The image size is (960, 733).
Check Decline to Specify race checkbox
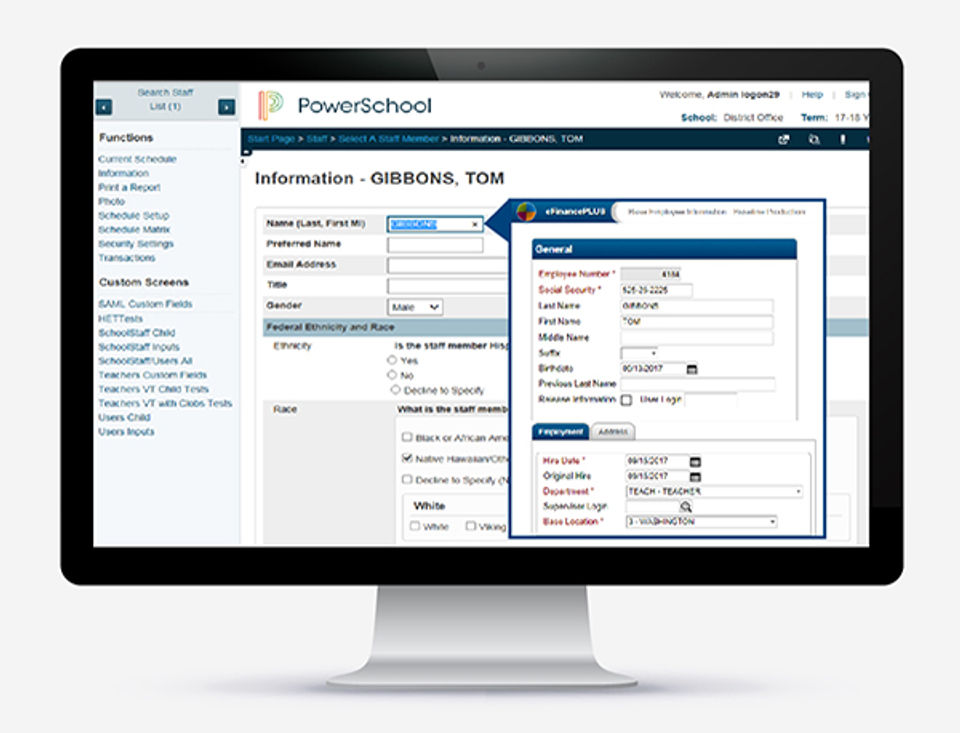(x=407, y=479)
